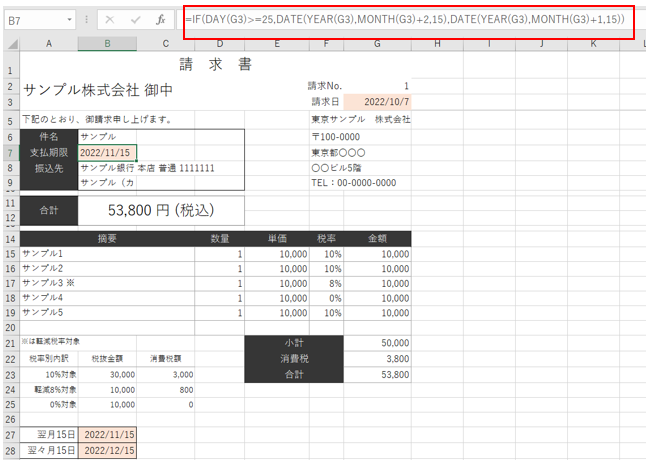Click the Cancel X icon in formula bar
The width and height of the screenshot is (658, 466).
pyautogui.click(x=109, y=20)
